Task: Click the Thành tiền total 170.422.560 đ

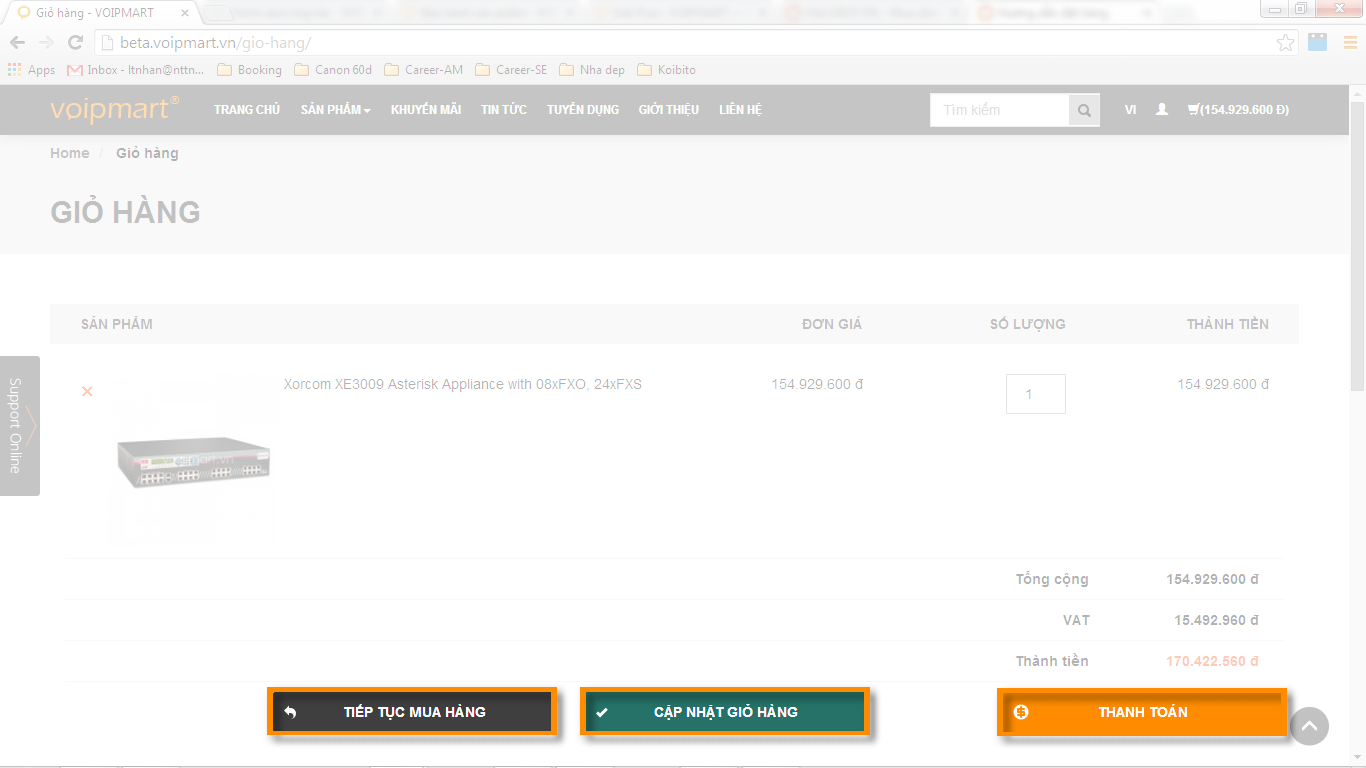Action: [x=1212, y=661]
